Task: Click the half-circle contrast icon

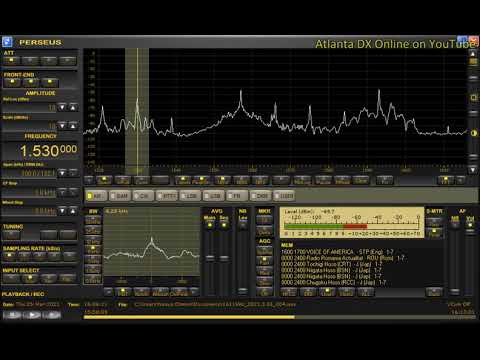Action: [474, 133]
